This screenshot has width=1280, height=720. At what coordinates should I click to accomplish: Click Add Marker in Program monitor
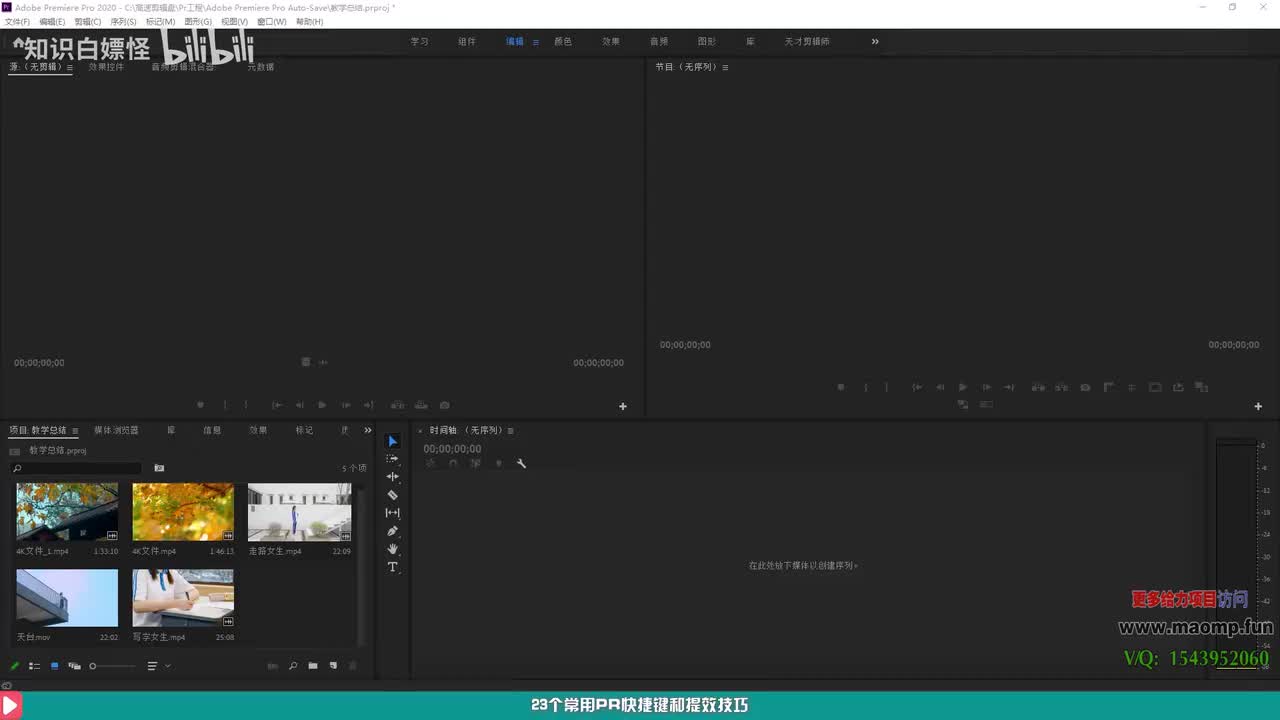(841, 387)
